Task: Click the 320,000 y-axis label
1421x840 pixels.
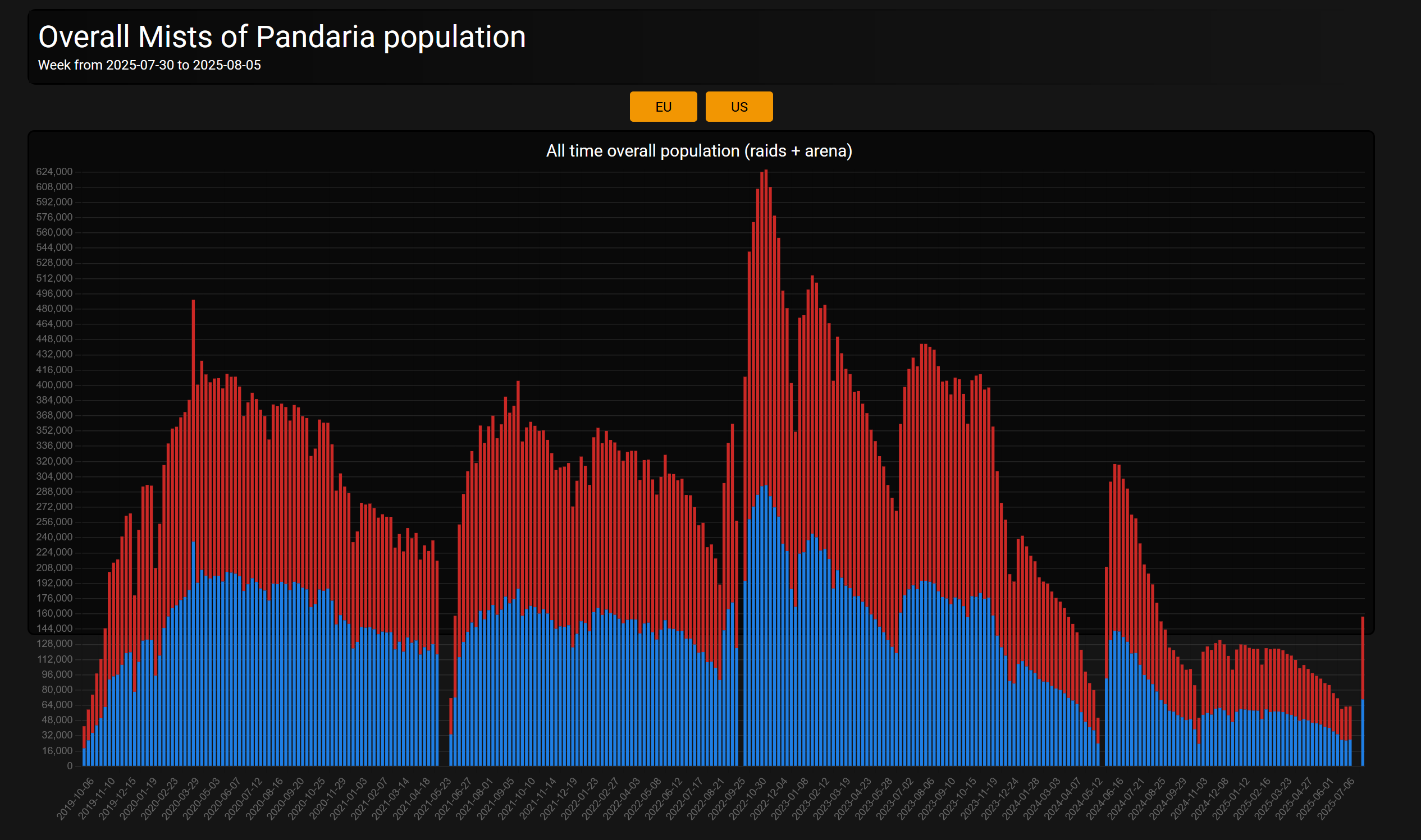Action: click(x=54, y=461)
